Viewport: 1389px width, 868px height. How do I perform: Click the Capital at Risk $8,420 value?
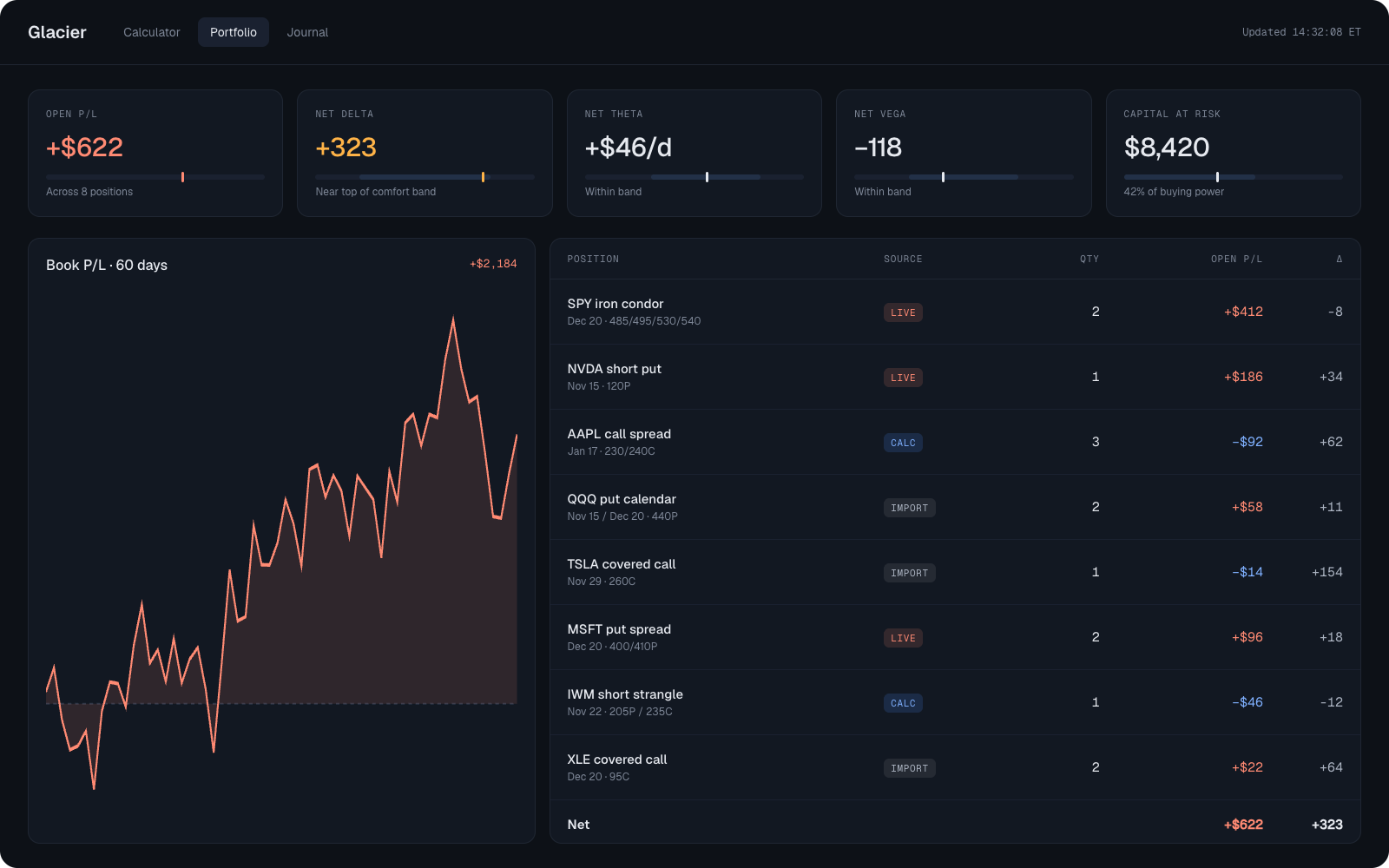click(x=1167, y=148)
